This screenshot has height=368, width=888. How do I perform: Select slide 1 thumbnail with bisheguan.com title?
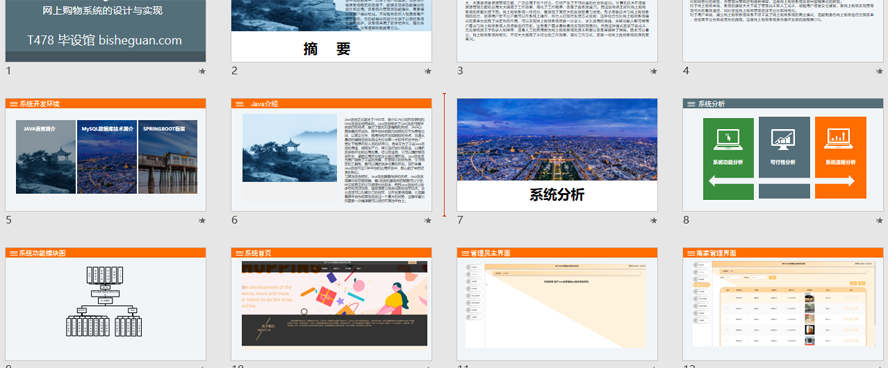(105, 31)
